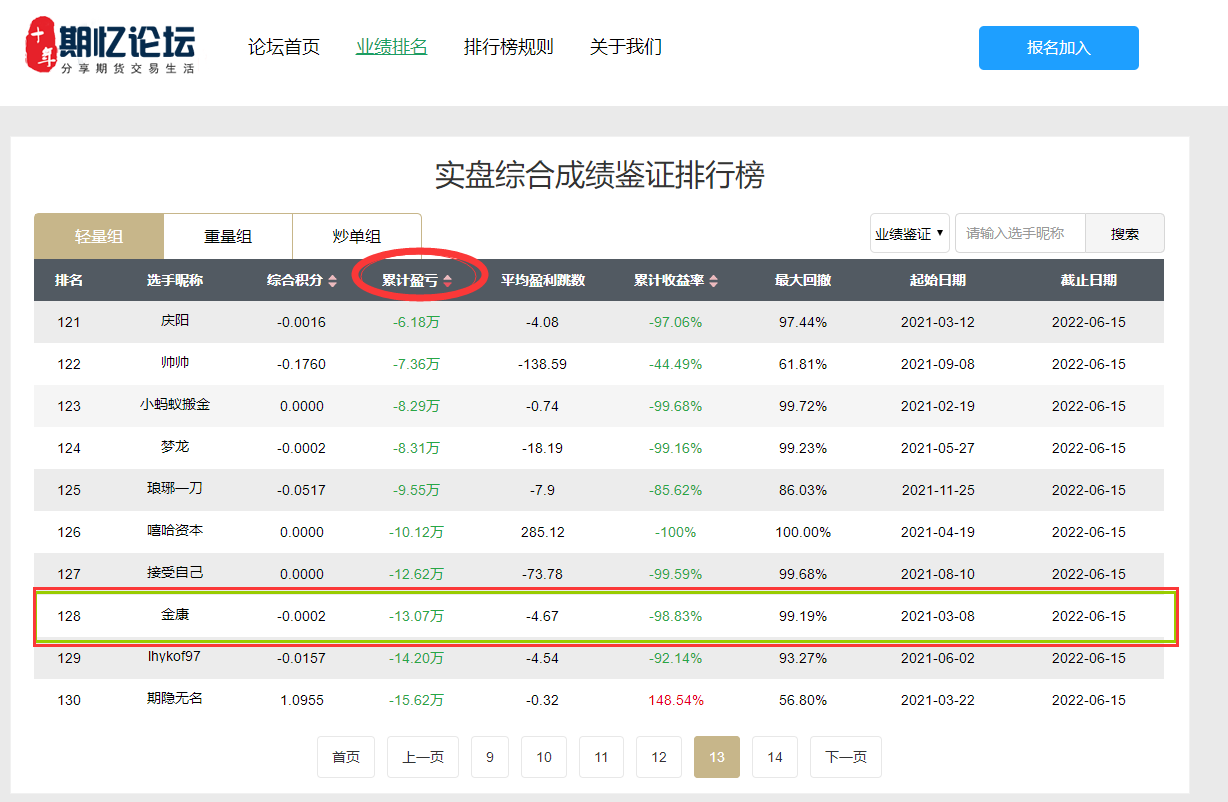Go to 下一页
1228x802 pixels.
pos(845,757)
